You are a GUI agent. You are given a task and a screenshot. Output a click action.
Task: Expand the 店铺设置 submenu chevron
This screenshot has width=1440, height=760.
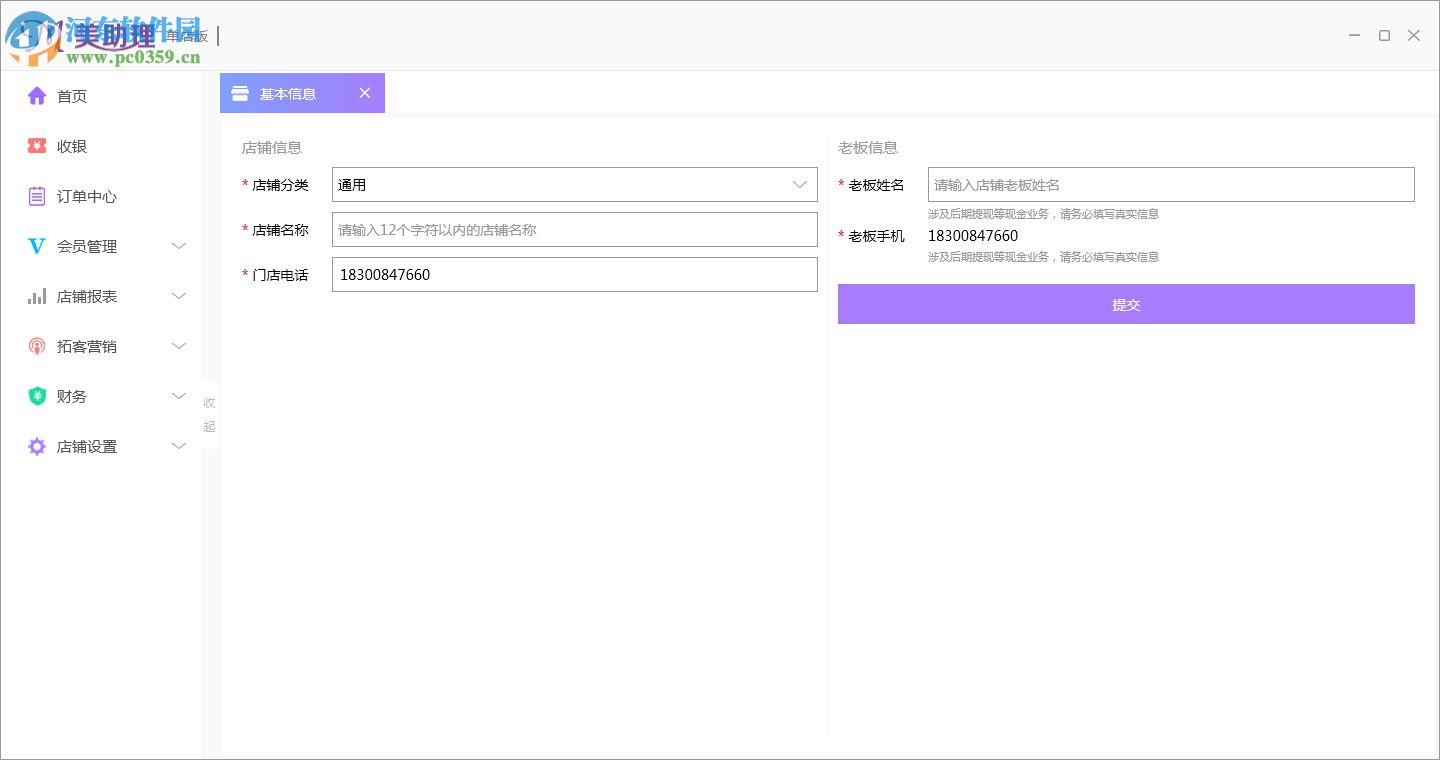tap(179, 446)
